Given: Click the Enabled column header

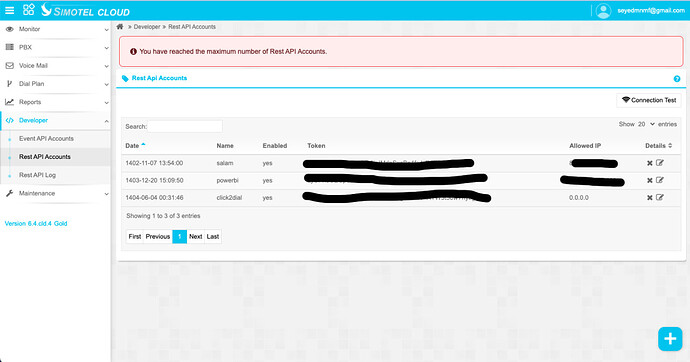Looking at the screenshot, I should point(275,146).
